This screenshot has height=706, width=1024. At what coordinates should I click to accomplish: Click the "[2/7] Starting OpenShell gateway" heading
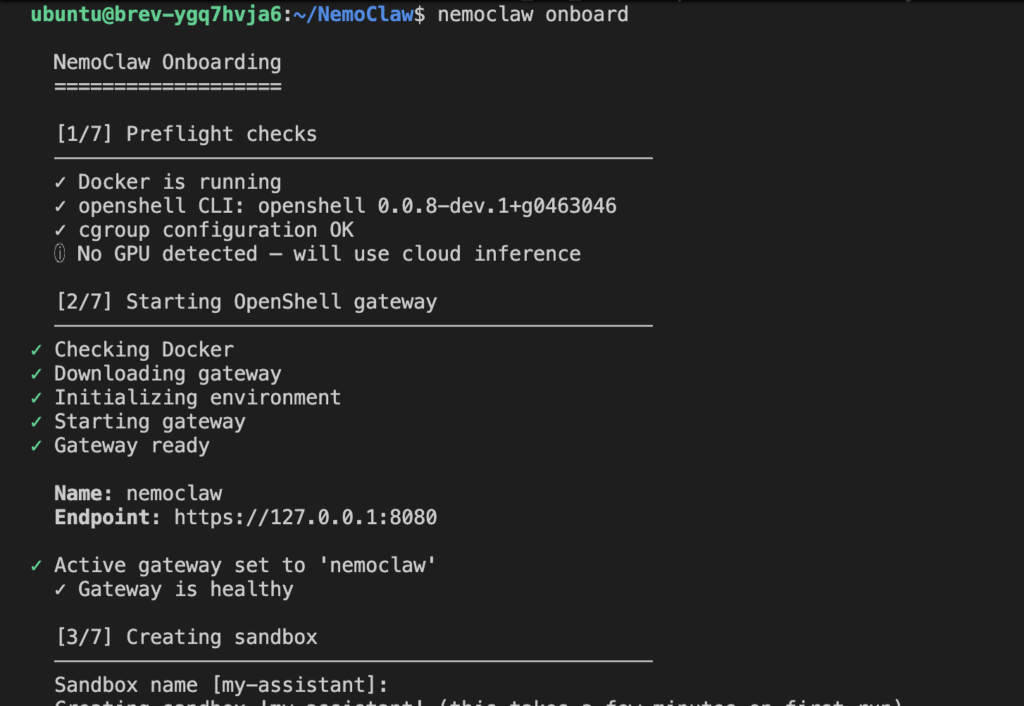245,302
